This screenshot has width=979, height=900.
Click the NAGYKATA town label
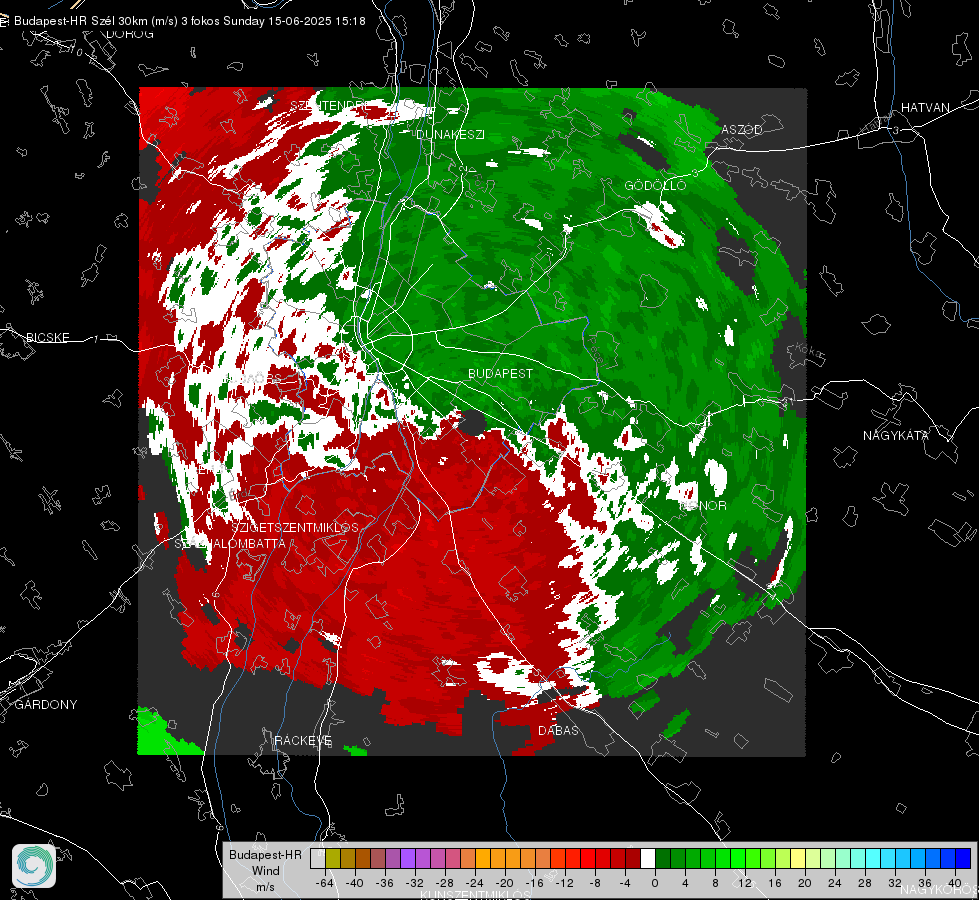click(895, 436)
